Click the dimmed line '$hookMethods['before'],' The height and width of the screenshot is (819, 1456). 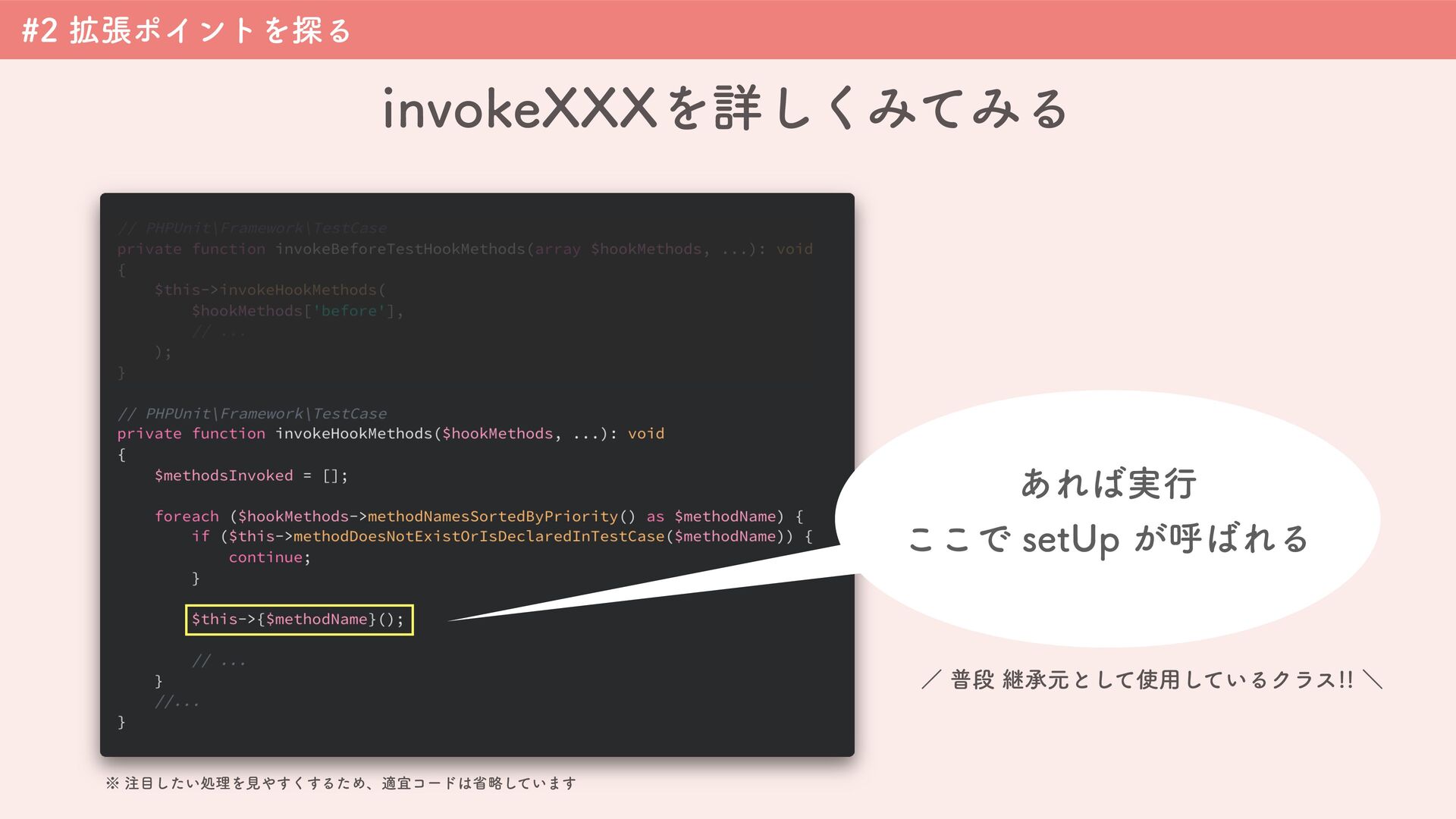click(297, 311)
